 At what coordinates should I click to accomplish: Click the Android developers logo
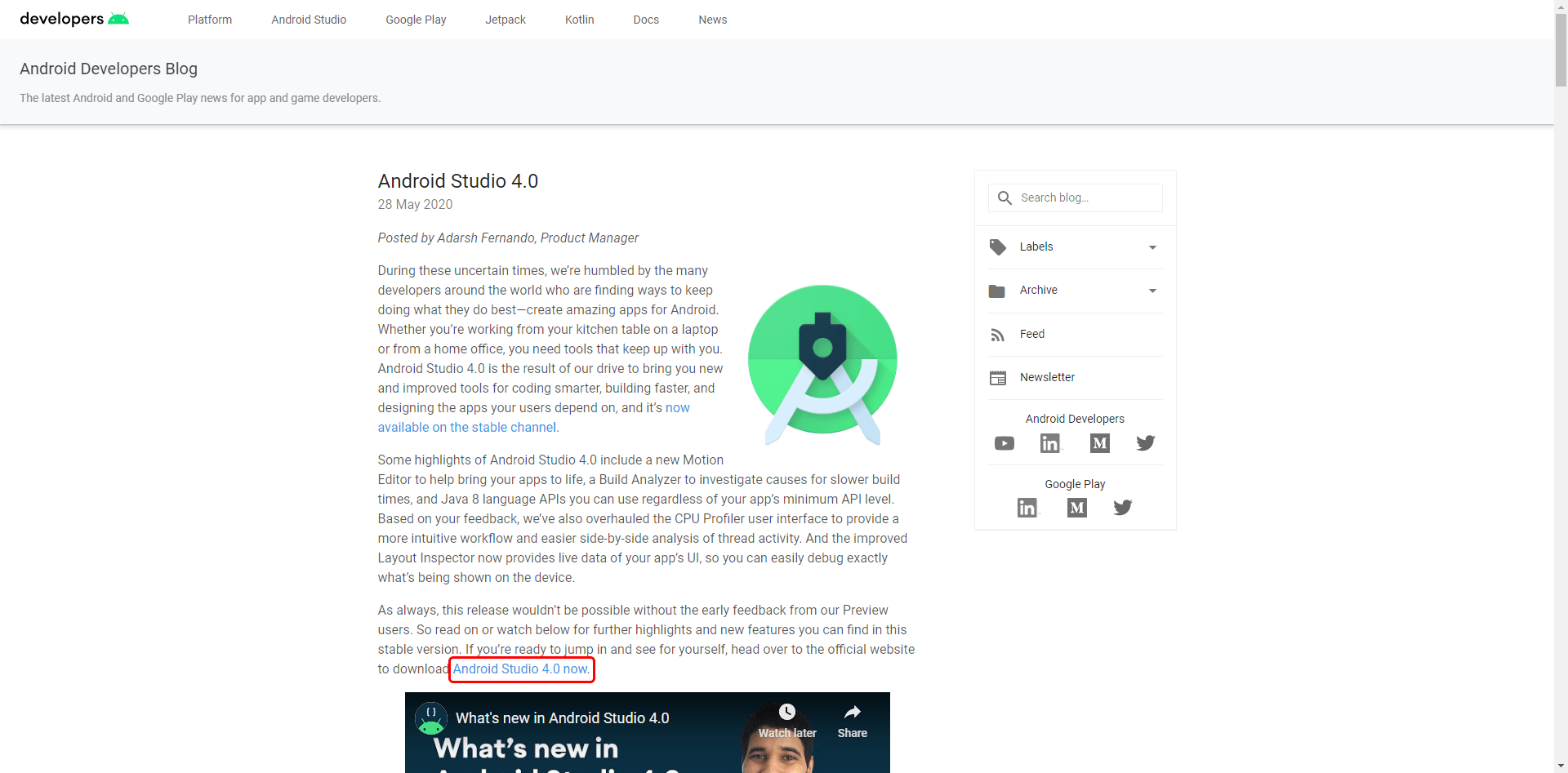point(74,19)
